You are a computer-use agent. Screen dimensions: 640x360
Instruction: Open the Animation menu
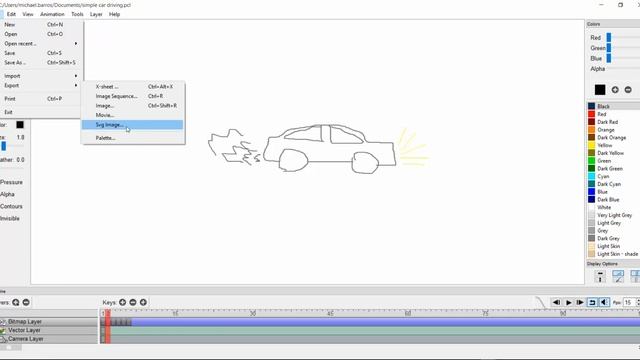click(52, 14)
